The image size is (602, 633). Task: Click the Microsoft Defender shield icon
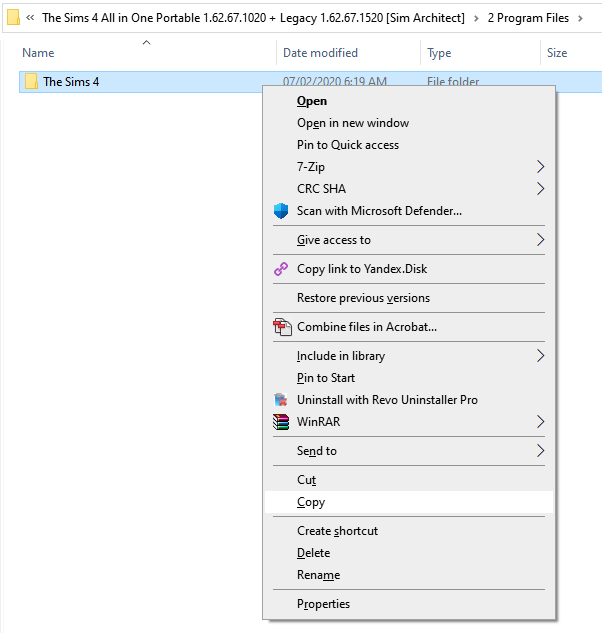tap(281, 211)
